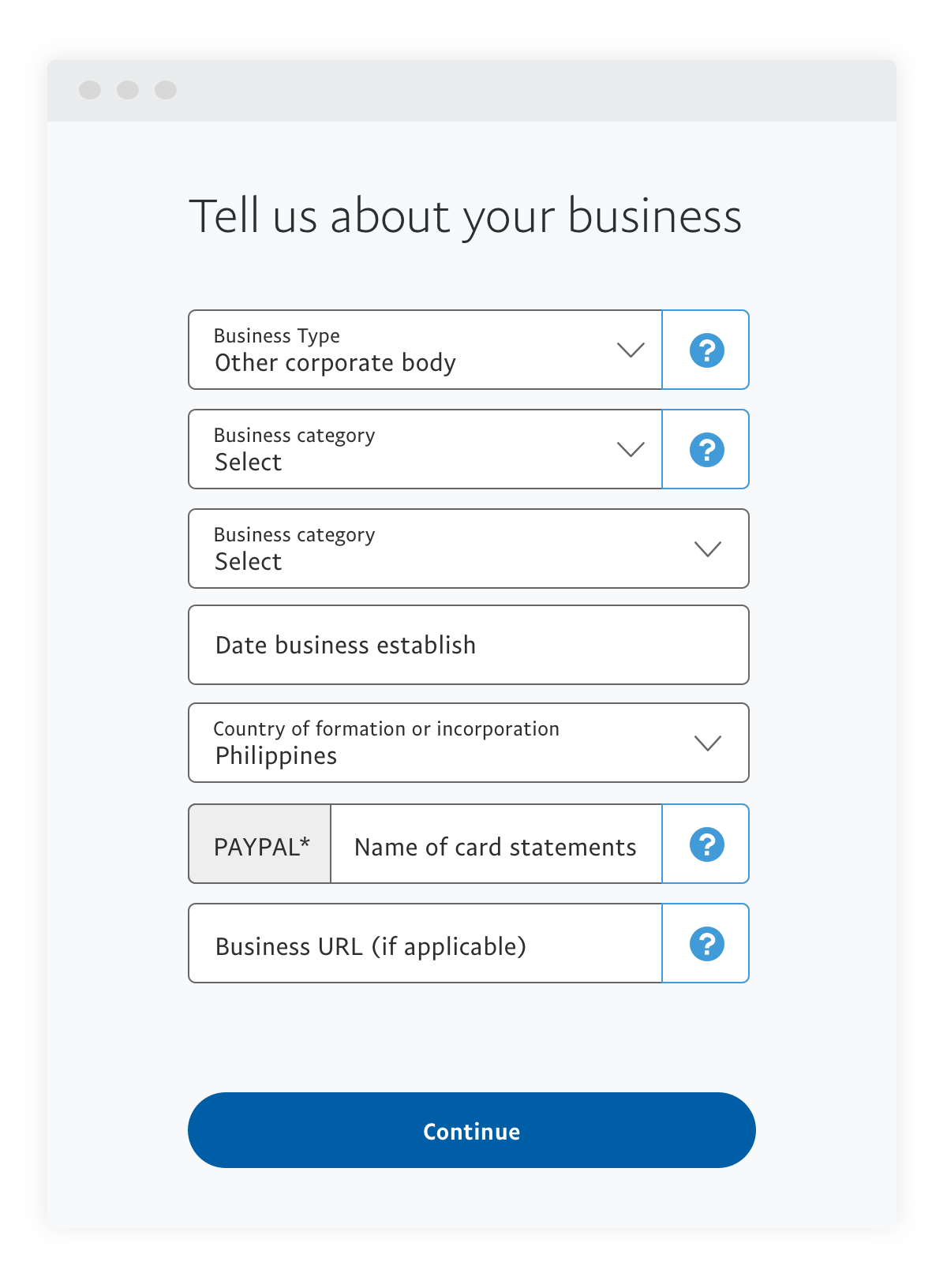Click the PAYPAL* prefix box

coord(260,846)
